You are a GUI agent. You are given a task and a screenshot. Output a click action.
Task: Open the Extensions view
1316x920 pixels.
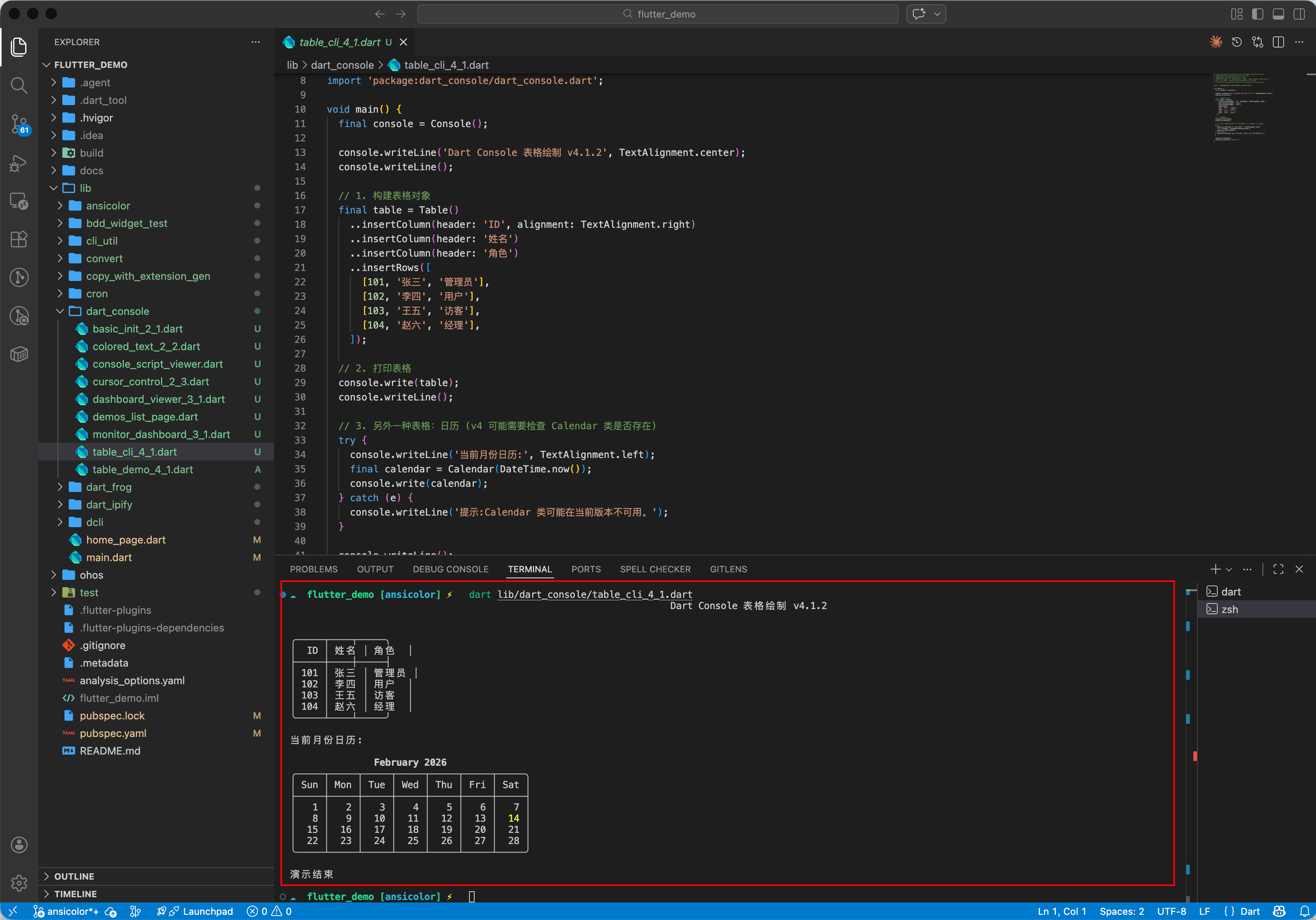point(19,239)
